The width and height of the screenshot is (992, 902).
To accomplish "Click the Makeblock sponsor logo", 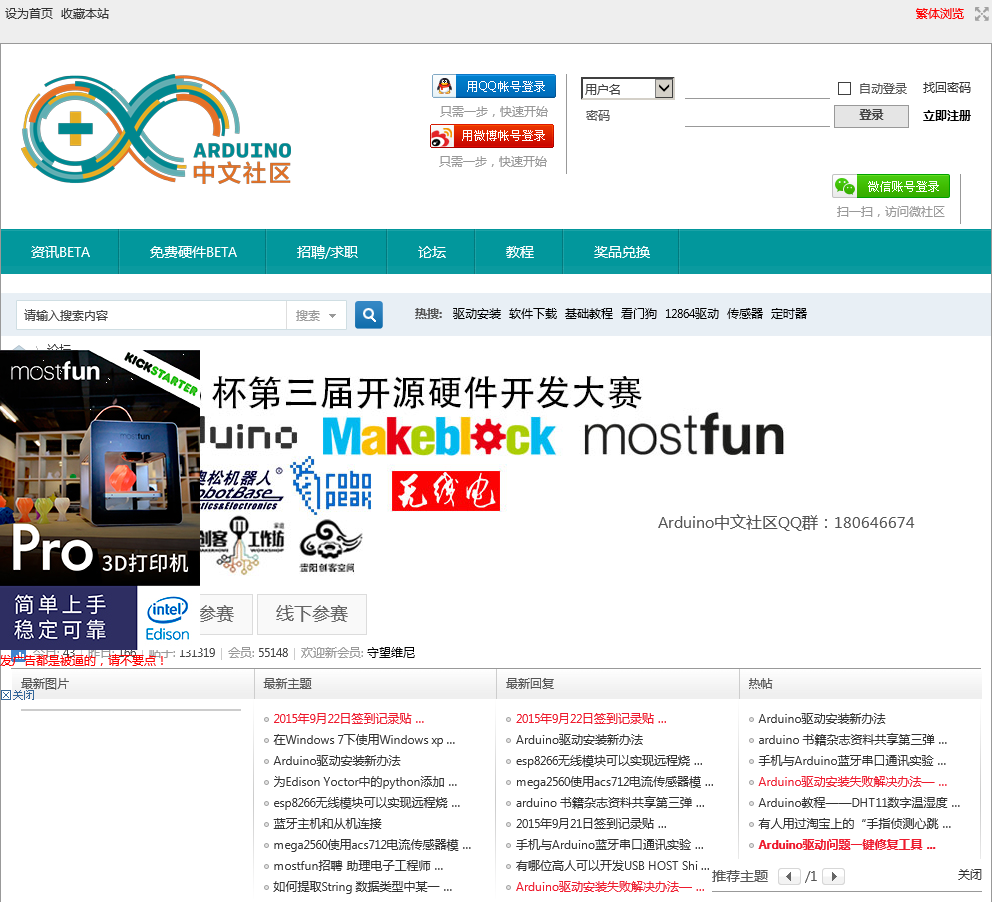I will click(439, 436).
